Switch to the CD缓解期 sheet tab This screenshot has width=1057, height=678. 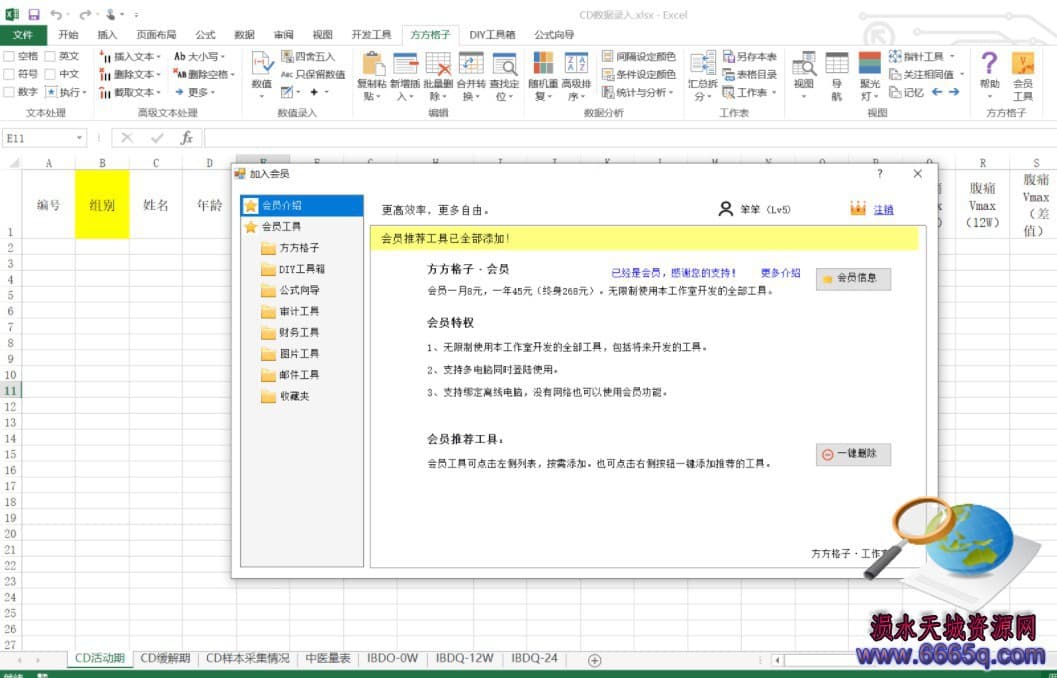(x=165, y=658)
